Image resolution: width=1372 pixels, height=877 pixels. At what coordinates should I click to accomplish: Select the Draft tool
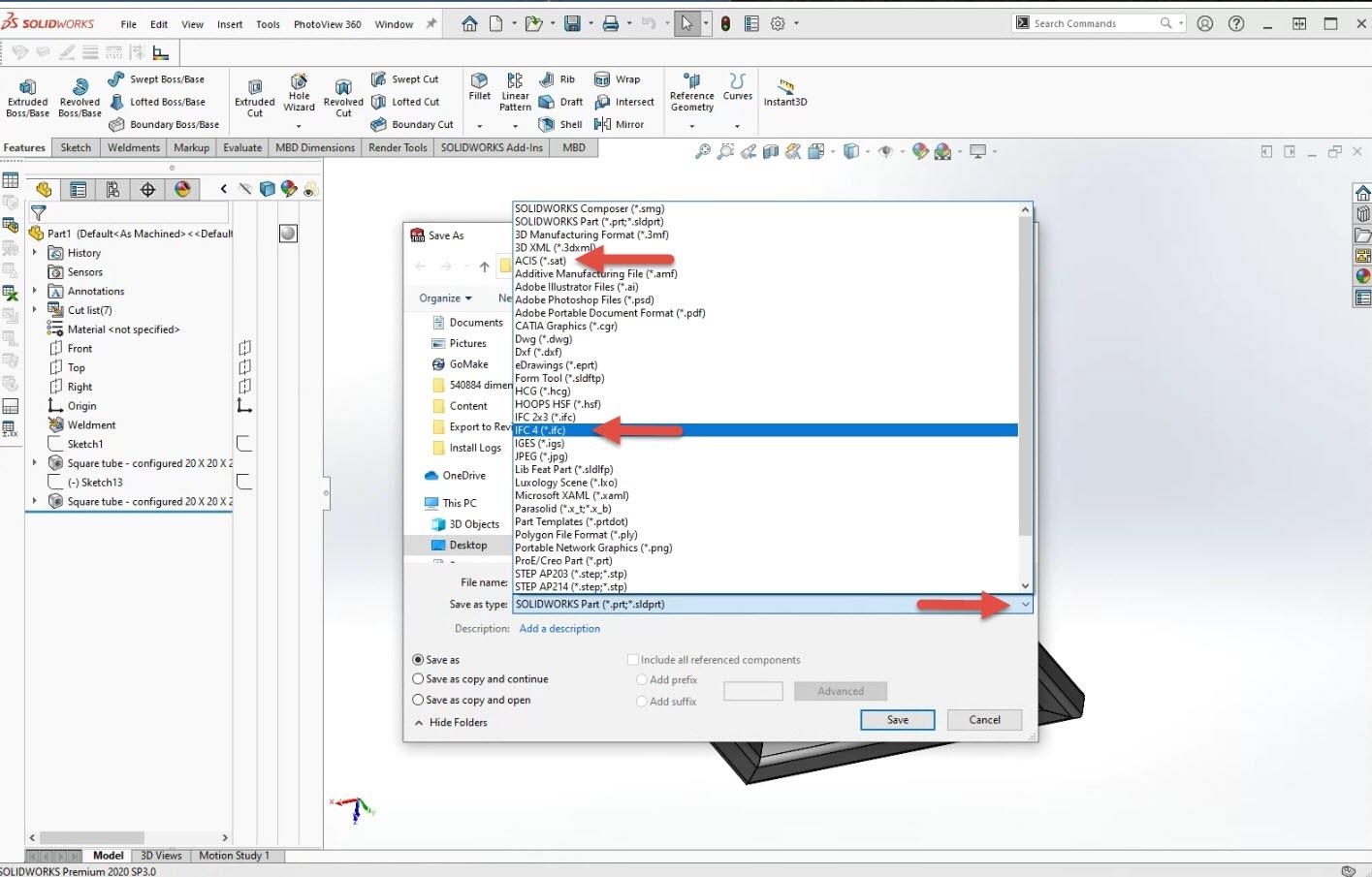(560, 102)
